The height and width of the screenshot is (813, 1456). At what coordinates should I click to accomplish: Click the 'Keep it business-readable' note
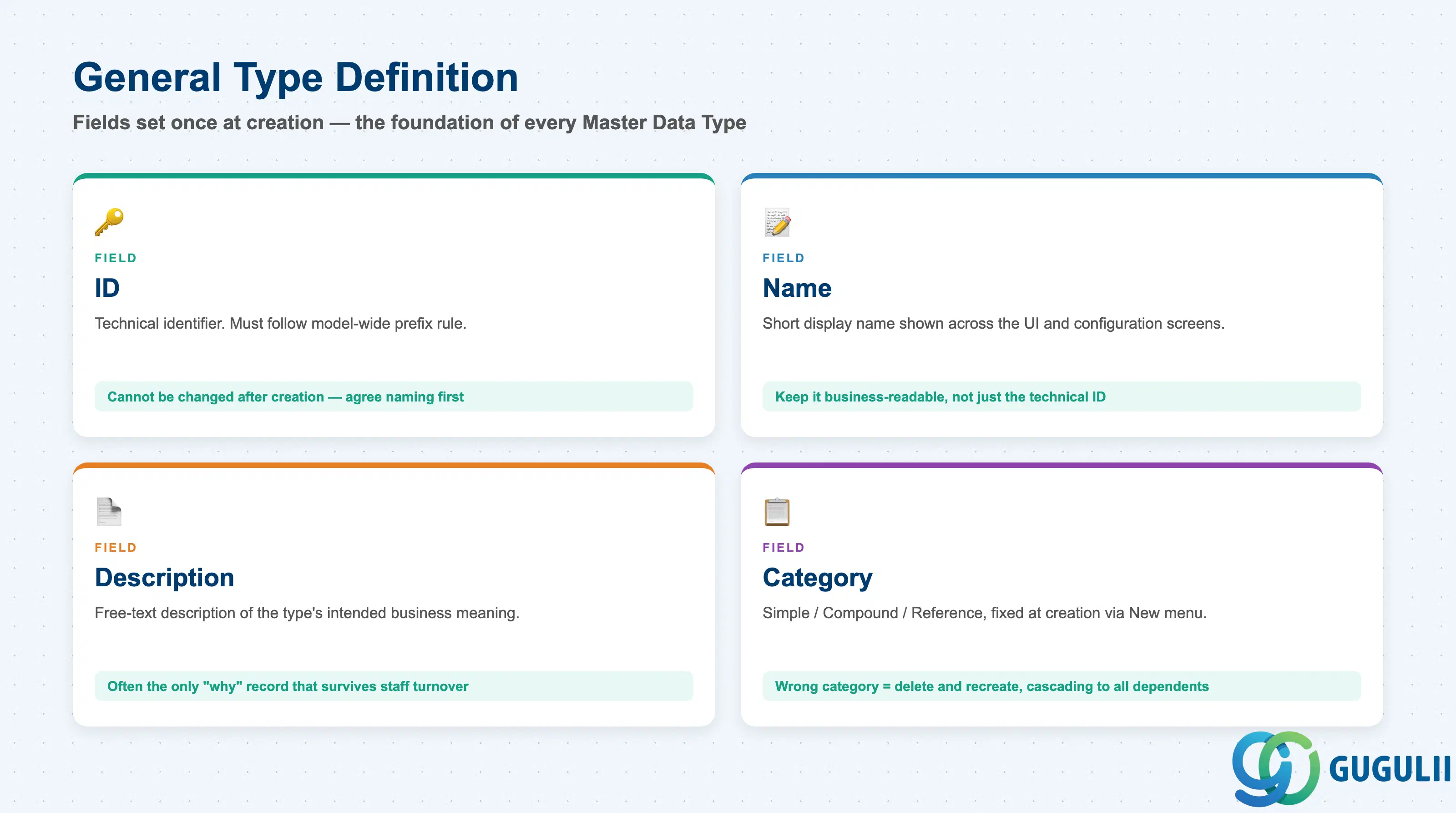coord(1062,396)
